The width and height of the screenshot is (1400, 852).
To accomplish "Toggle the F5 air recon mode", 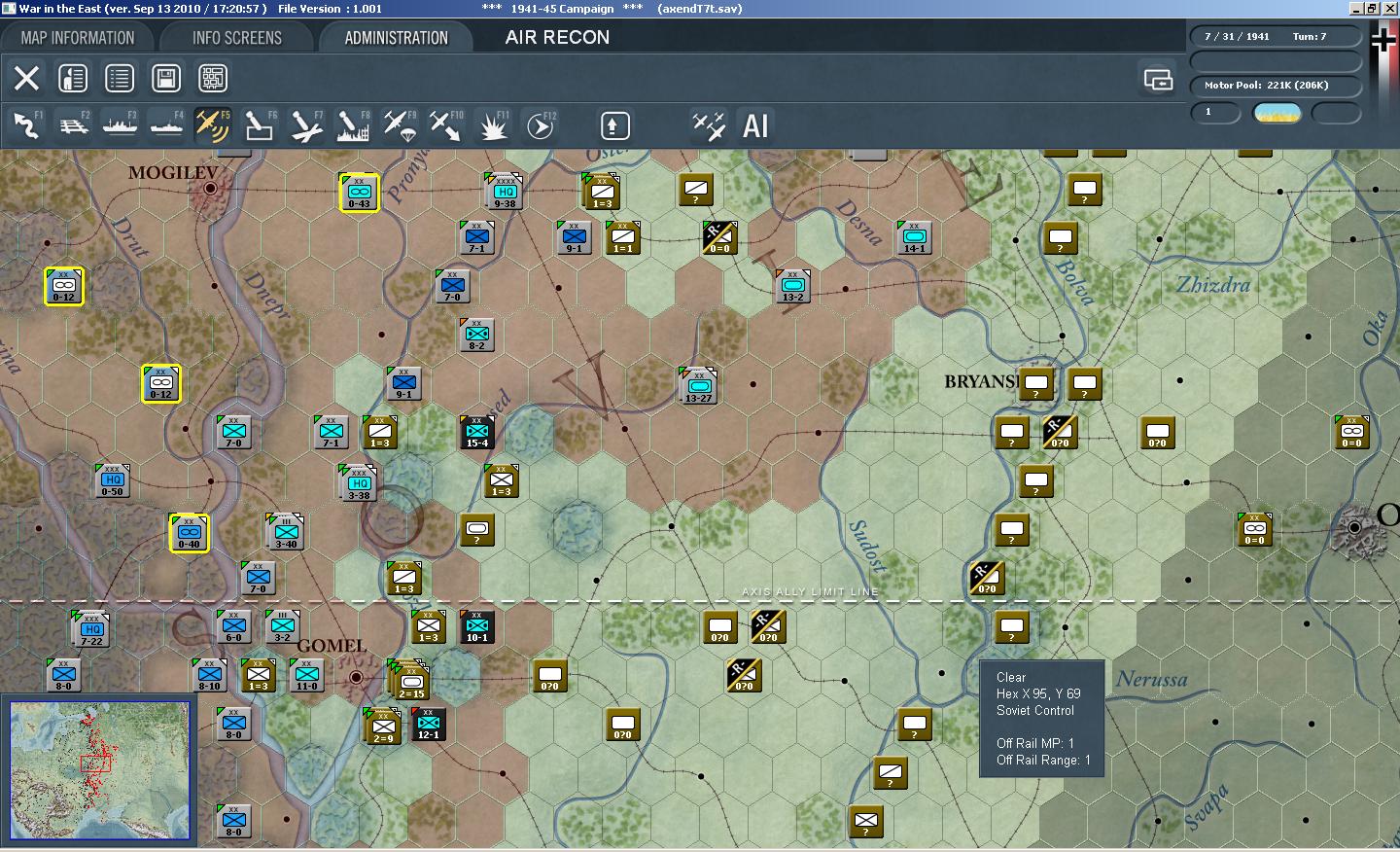I will click(212, 125).
